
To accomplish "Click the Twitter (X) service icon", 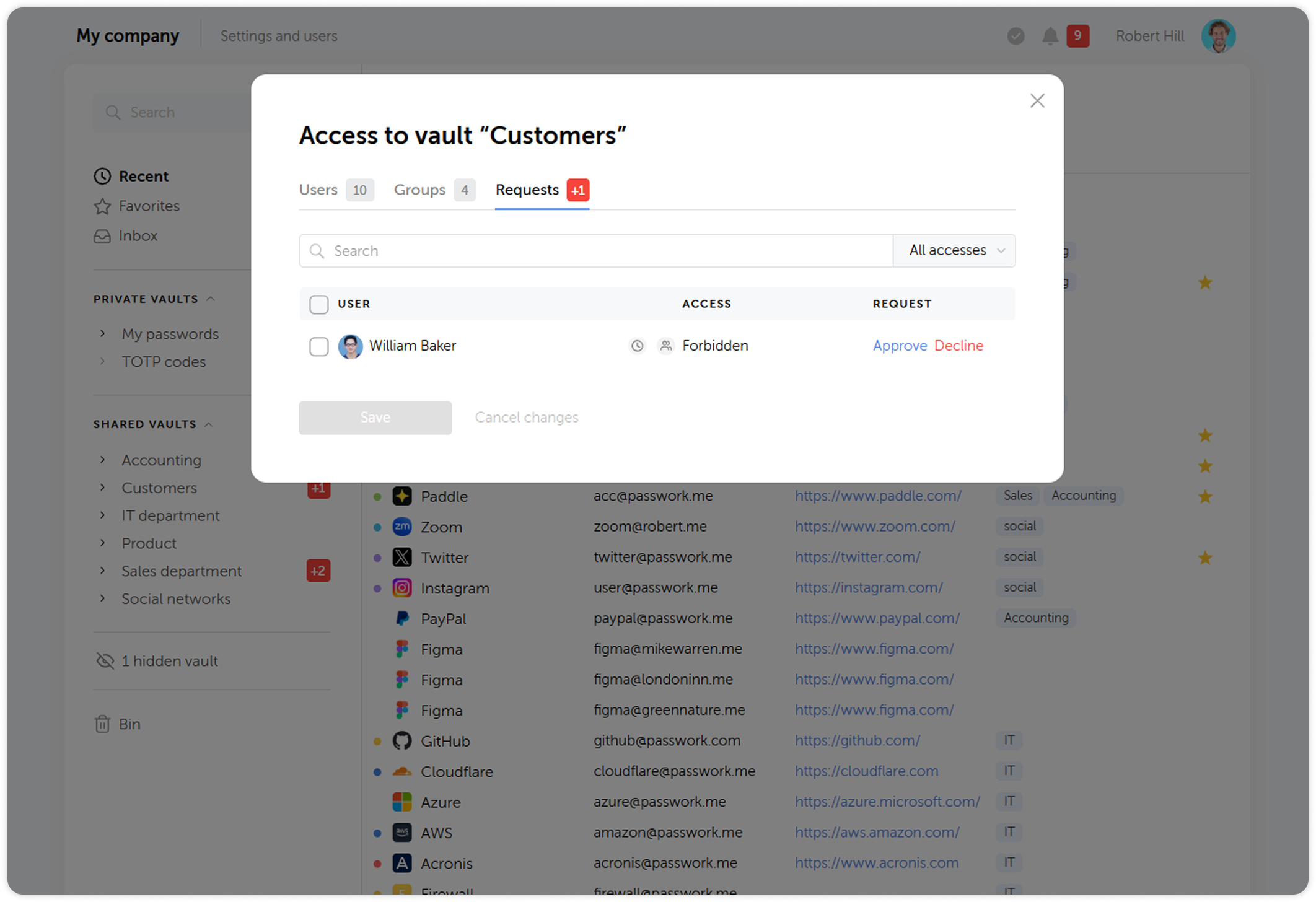I will click(x=401, y=556).
